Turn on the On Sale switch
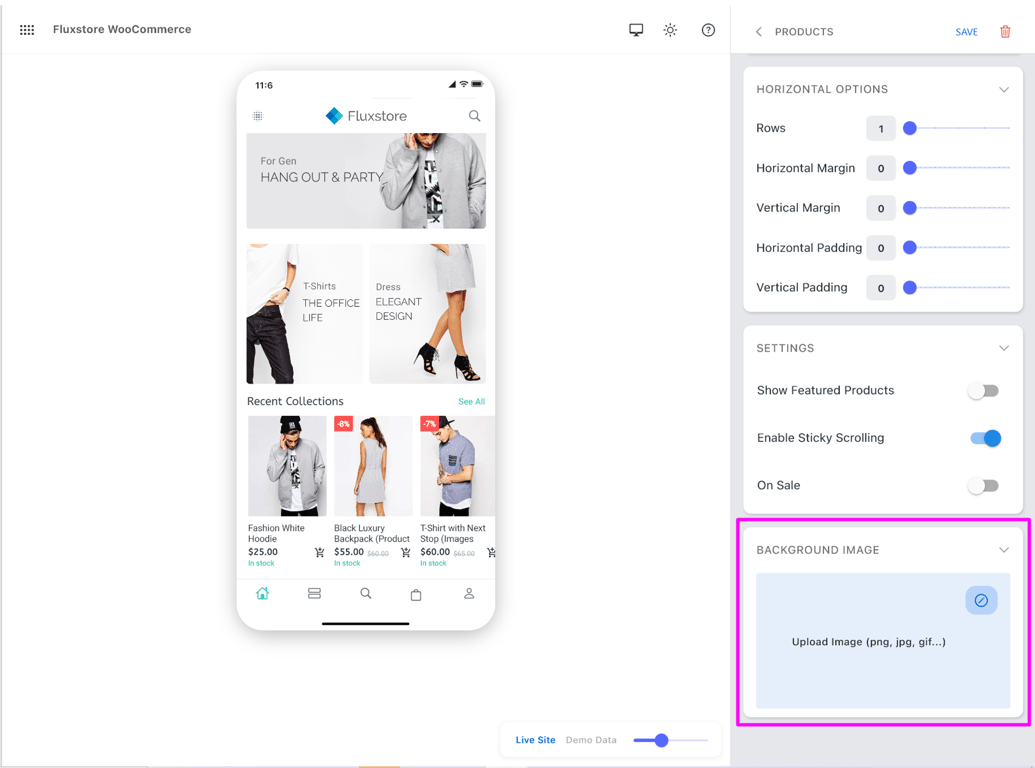Screen dimensions: 1035x768 (984, 486)
